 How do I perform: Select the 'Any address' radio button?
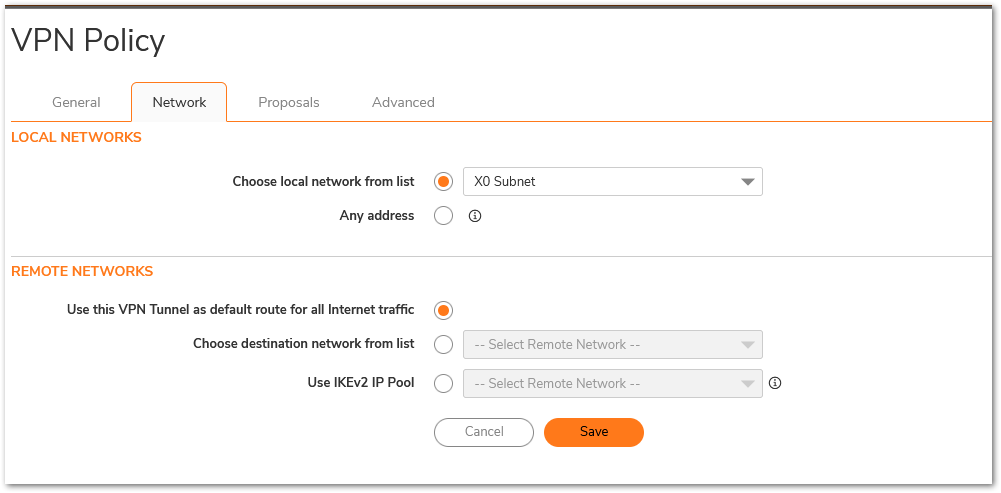[444, 216]
